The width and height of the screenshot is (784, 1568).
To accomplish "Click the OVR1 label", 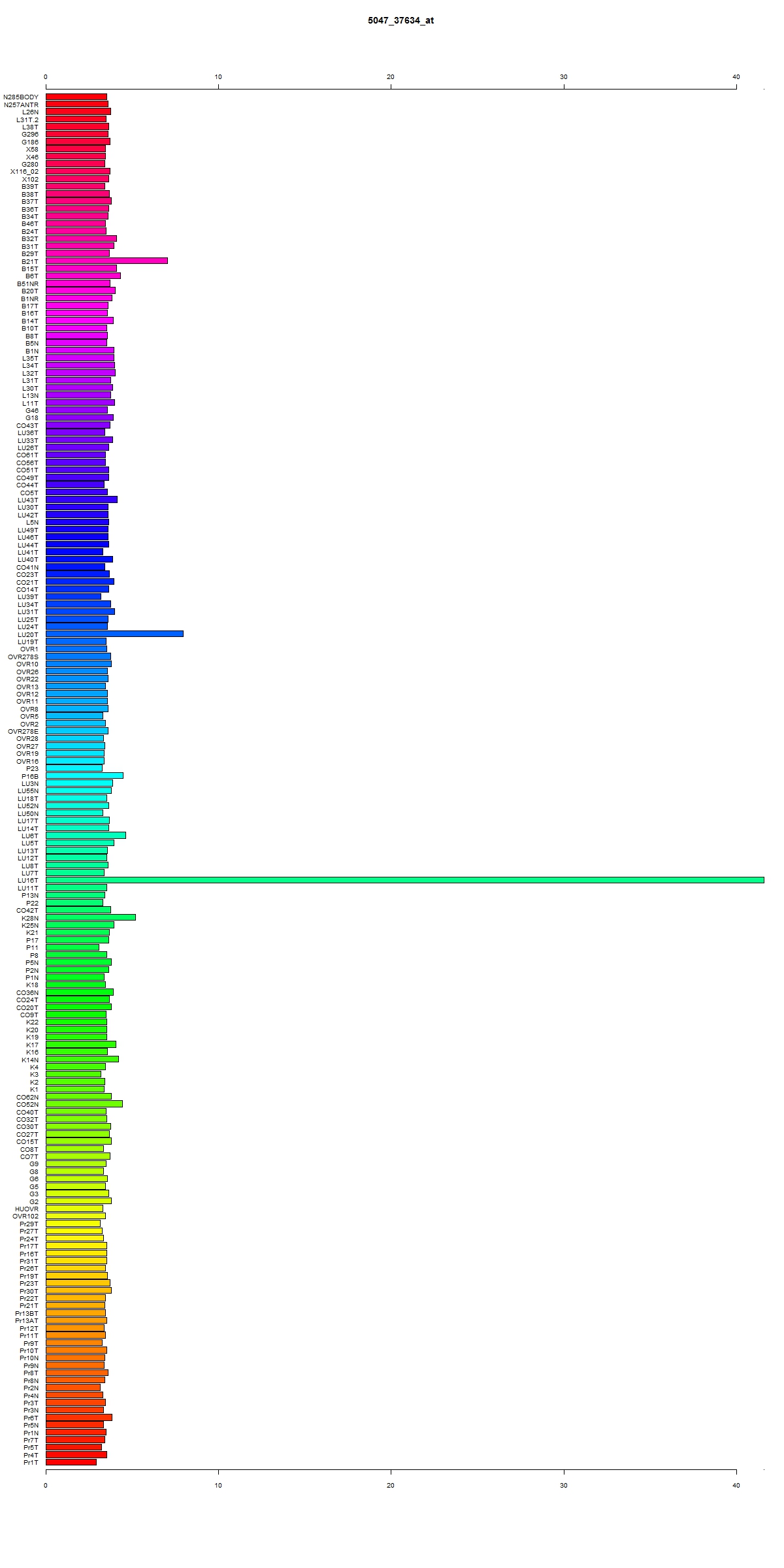I will tap(29, 649).
